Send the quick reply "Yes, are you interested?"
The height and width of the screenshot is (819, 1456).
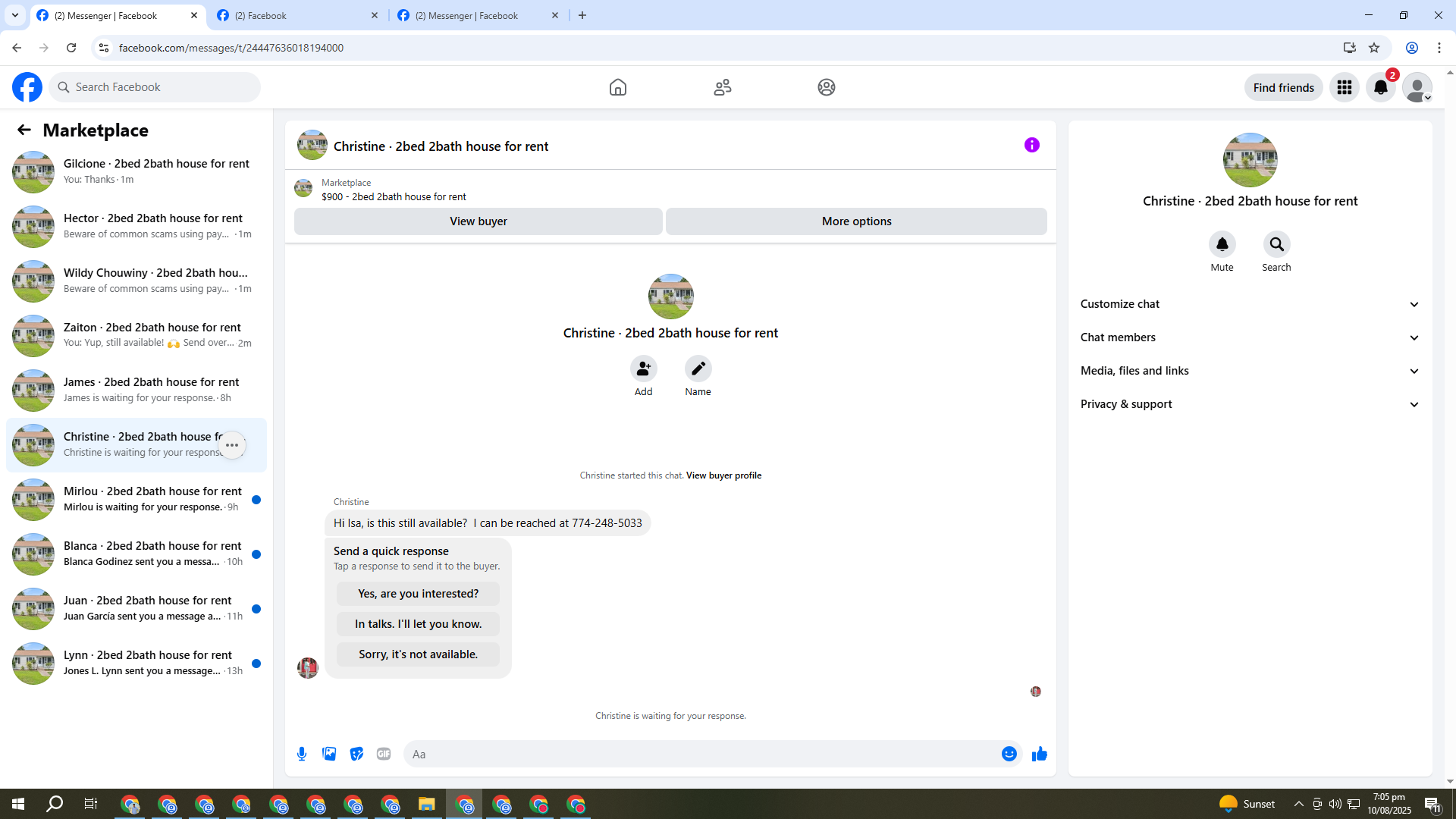pyautogui.click(x=418, y=594)
